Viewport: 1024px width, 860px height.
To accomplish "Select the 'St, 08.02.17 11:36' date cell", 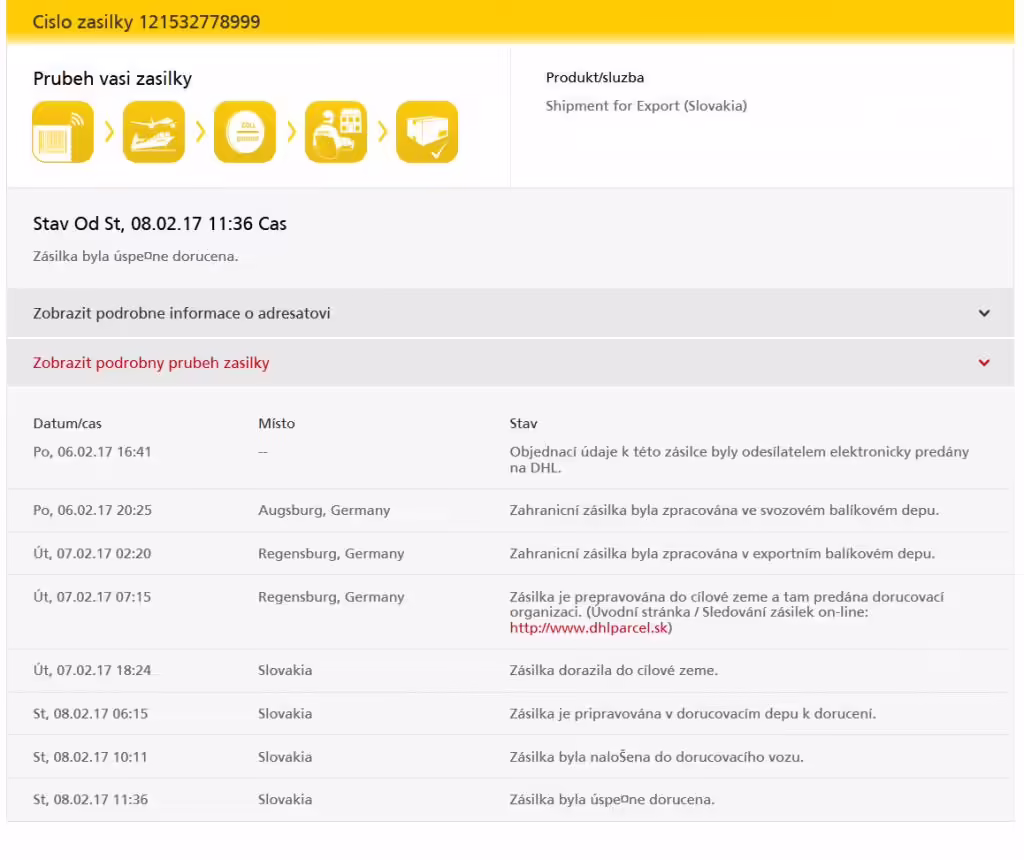I will [x=90, y=799].
